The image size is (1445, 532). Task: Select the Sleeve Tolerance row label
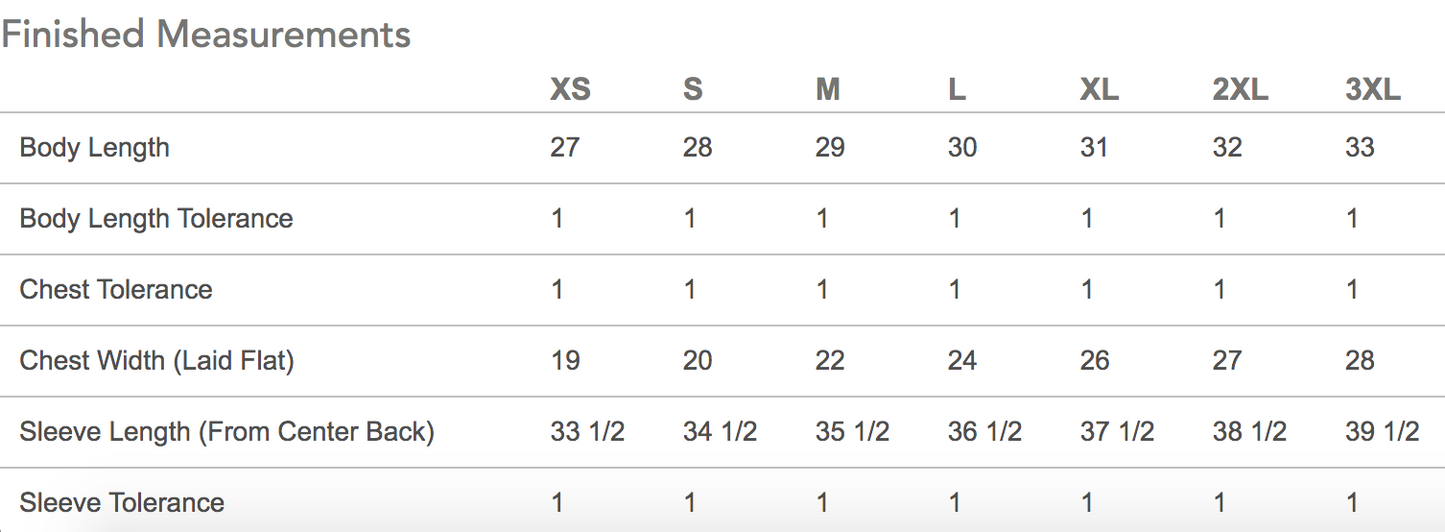coord(122,502)
